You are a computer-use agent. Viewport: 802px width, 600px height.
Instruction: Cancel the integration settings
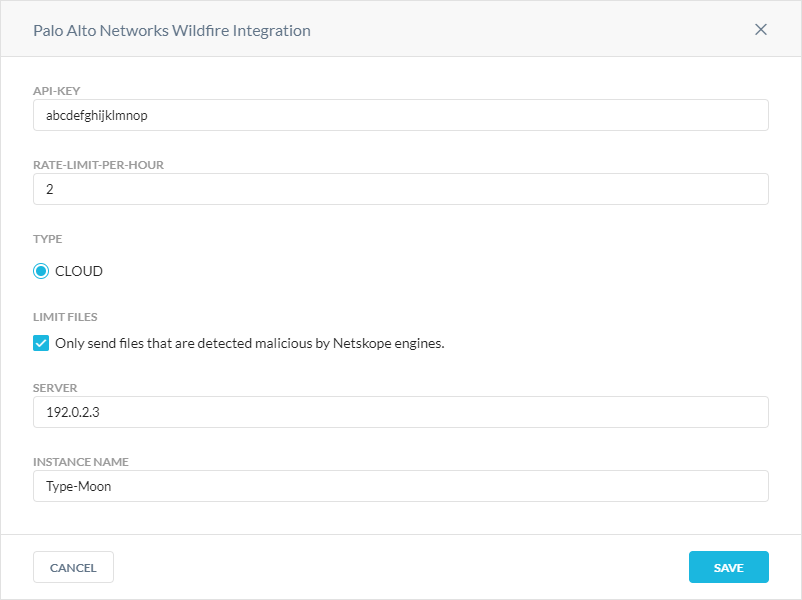(x=73, y=567)
